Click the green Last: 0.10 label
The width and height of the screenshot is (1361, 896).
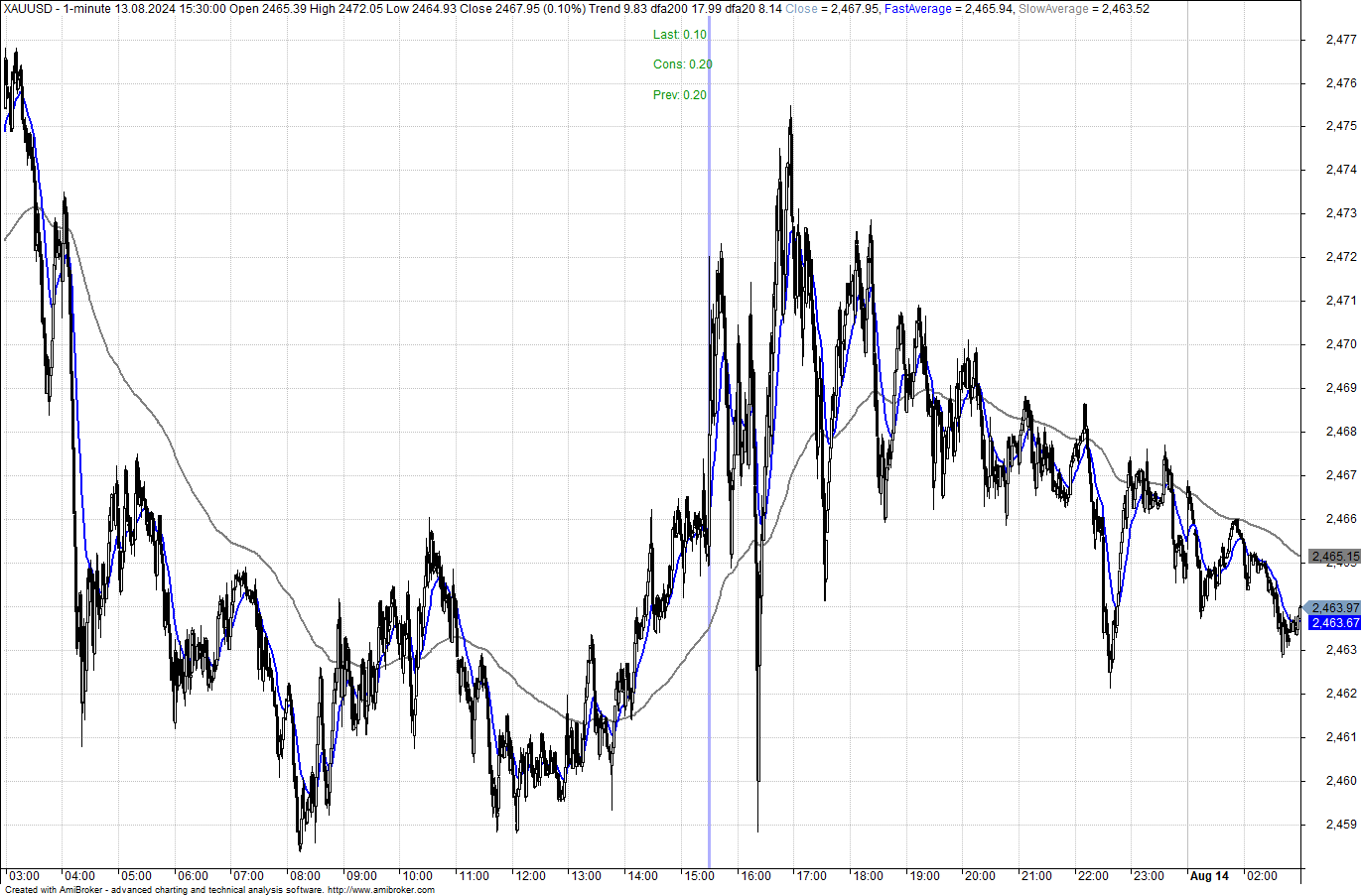(x=680, y=35)
